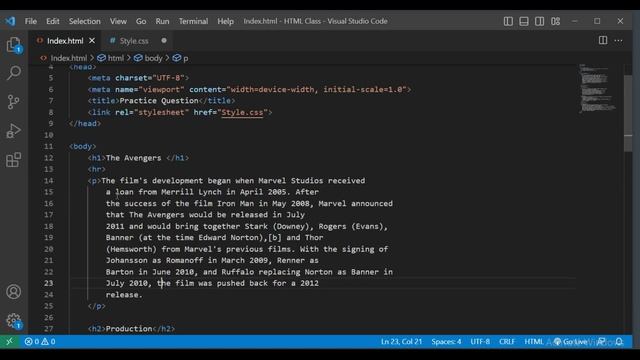Open the Go menu

[141, 21]
